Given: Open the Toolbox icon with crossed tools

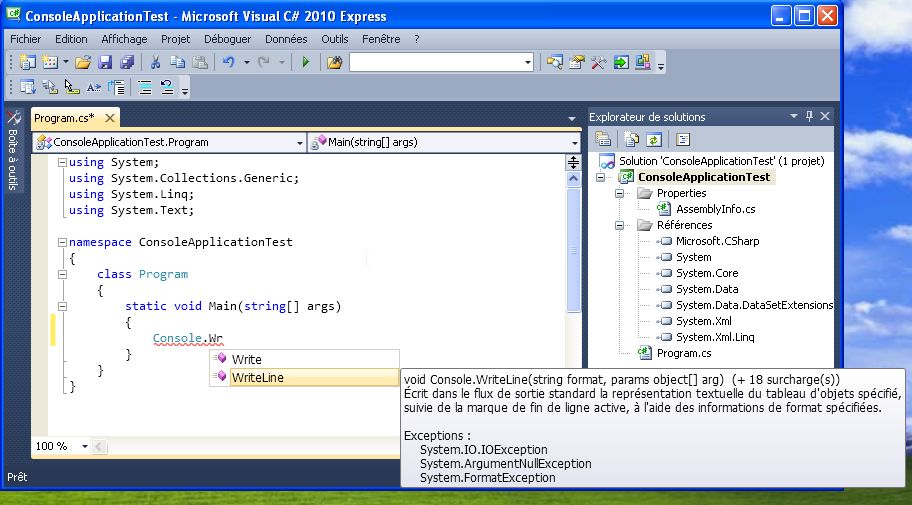Looking at the screenshot, I should coord(598,62).
